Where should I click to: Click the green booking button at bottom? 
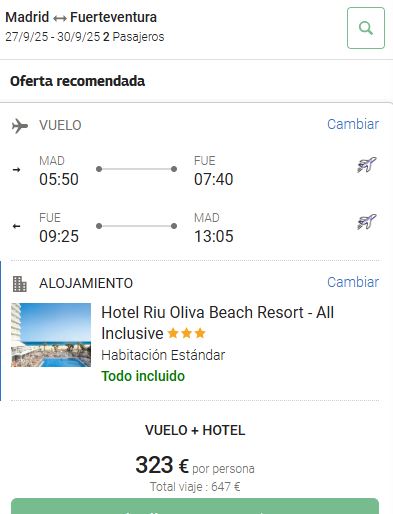(195, 506)
